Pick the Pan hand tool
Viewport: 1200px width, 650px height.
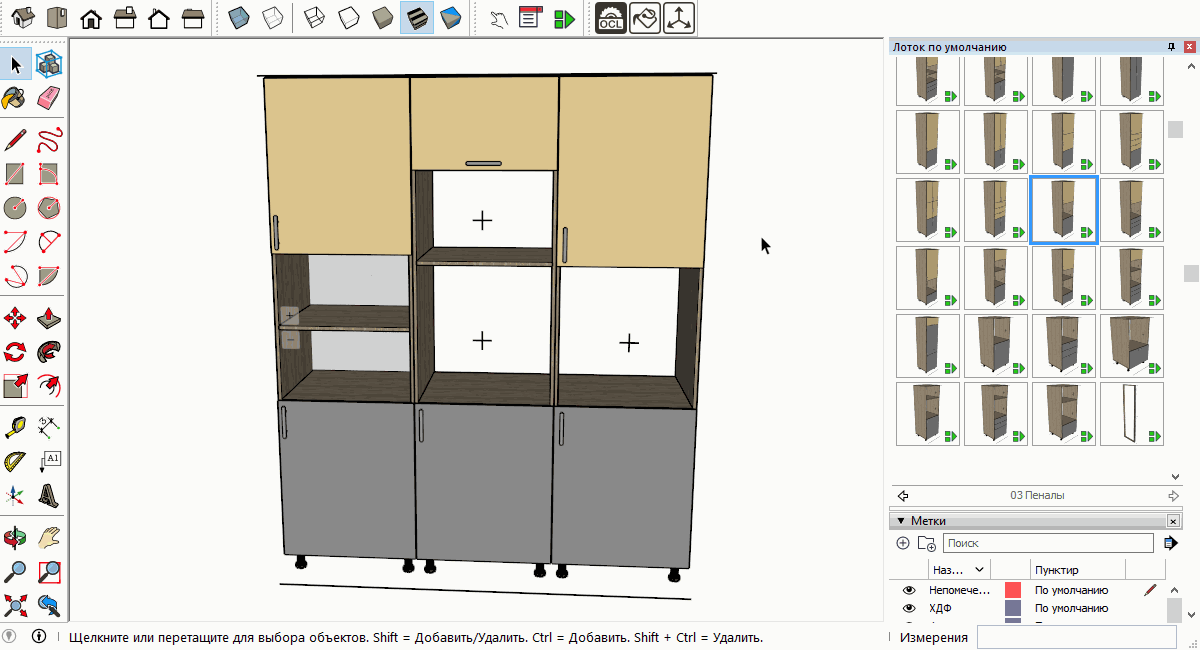click(48, 538)
